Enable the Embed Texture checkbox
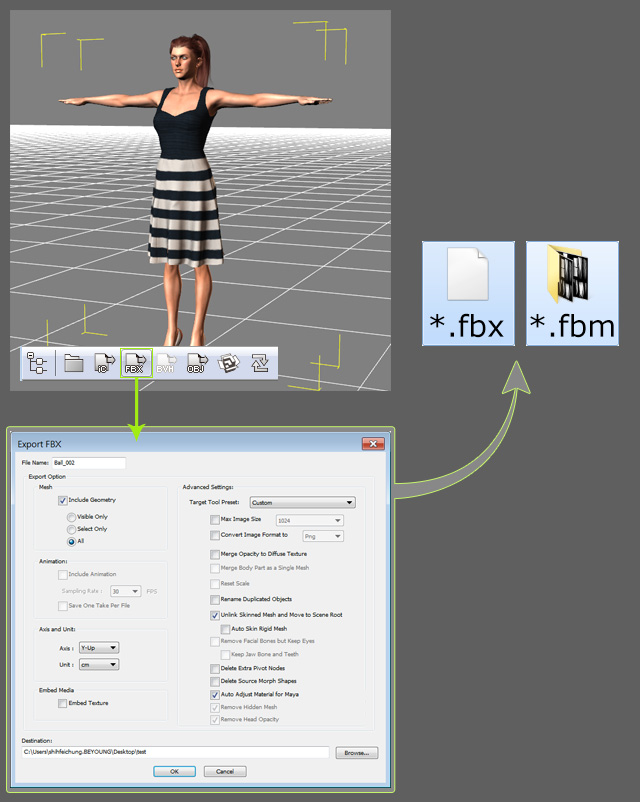 tap(62, 703)
